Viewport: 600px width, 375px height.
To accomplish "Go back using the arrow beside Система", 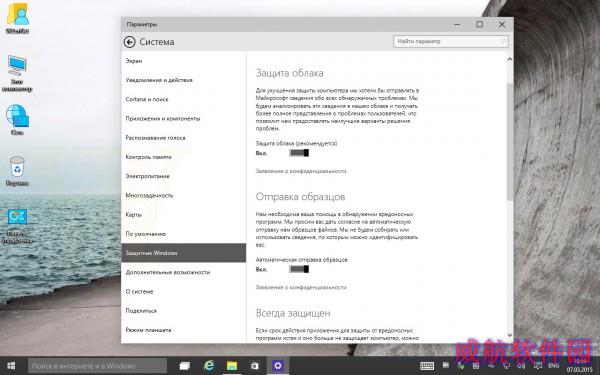I will (129, 42).
